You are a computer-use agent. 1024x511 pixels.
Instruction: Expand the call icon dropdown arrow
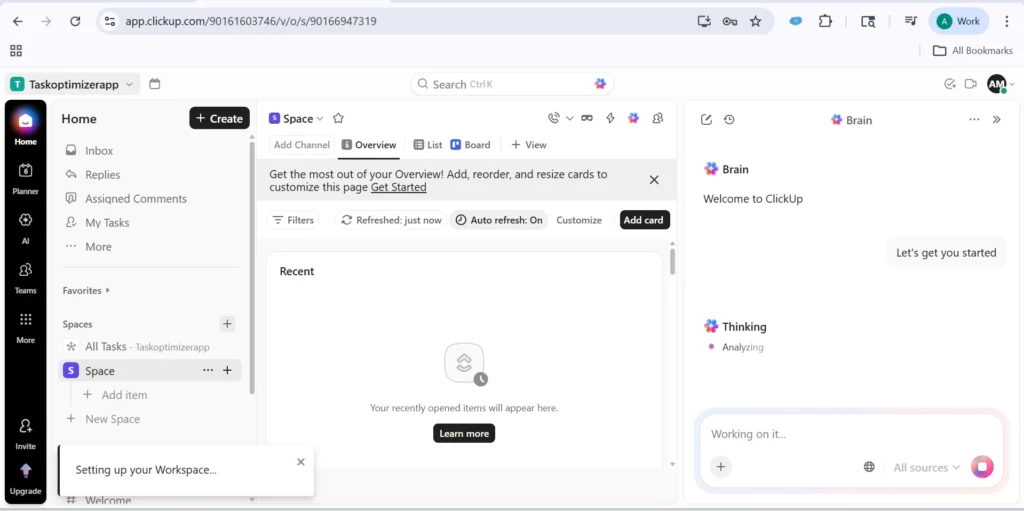[569, 118]
